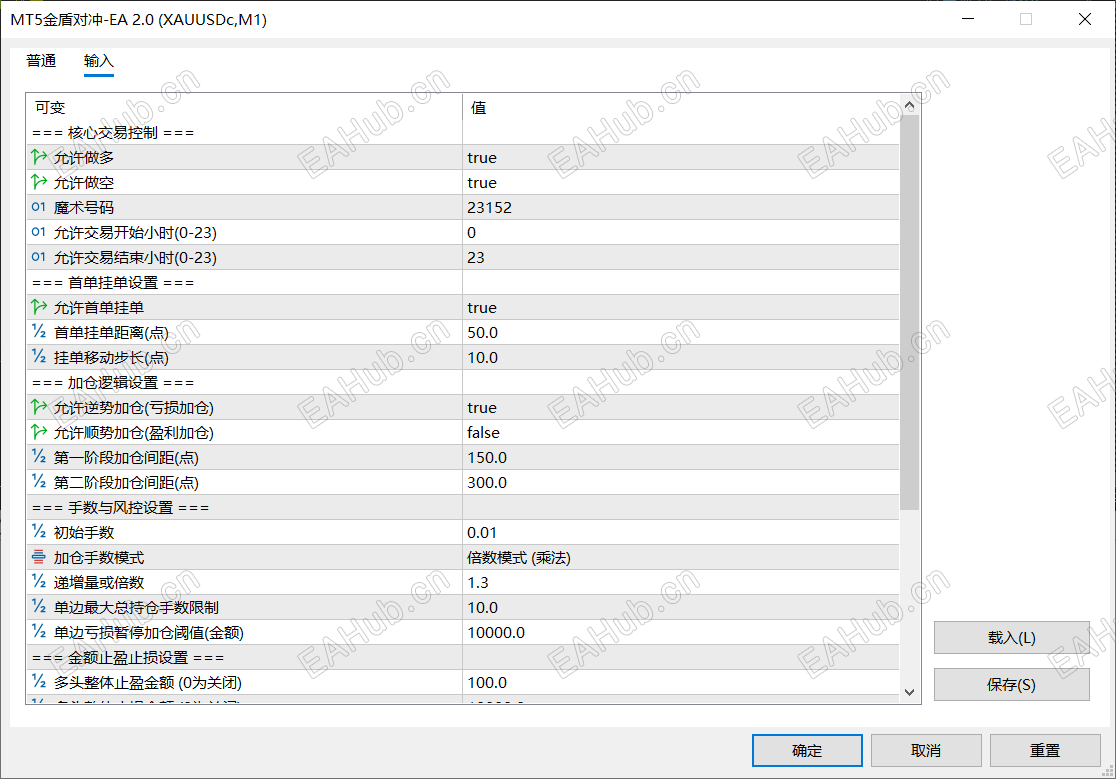Click the integer icon beside 允许交易开始小时
Viewport: 1116px width, 779px height.
(x=39, y=232)
